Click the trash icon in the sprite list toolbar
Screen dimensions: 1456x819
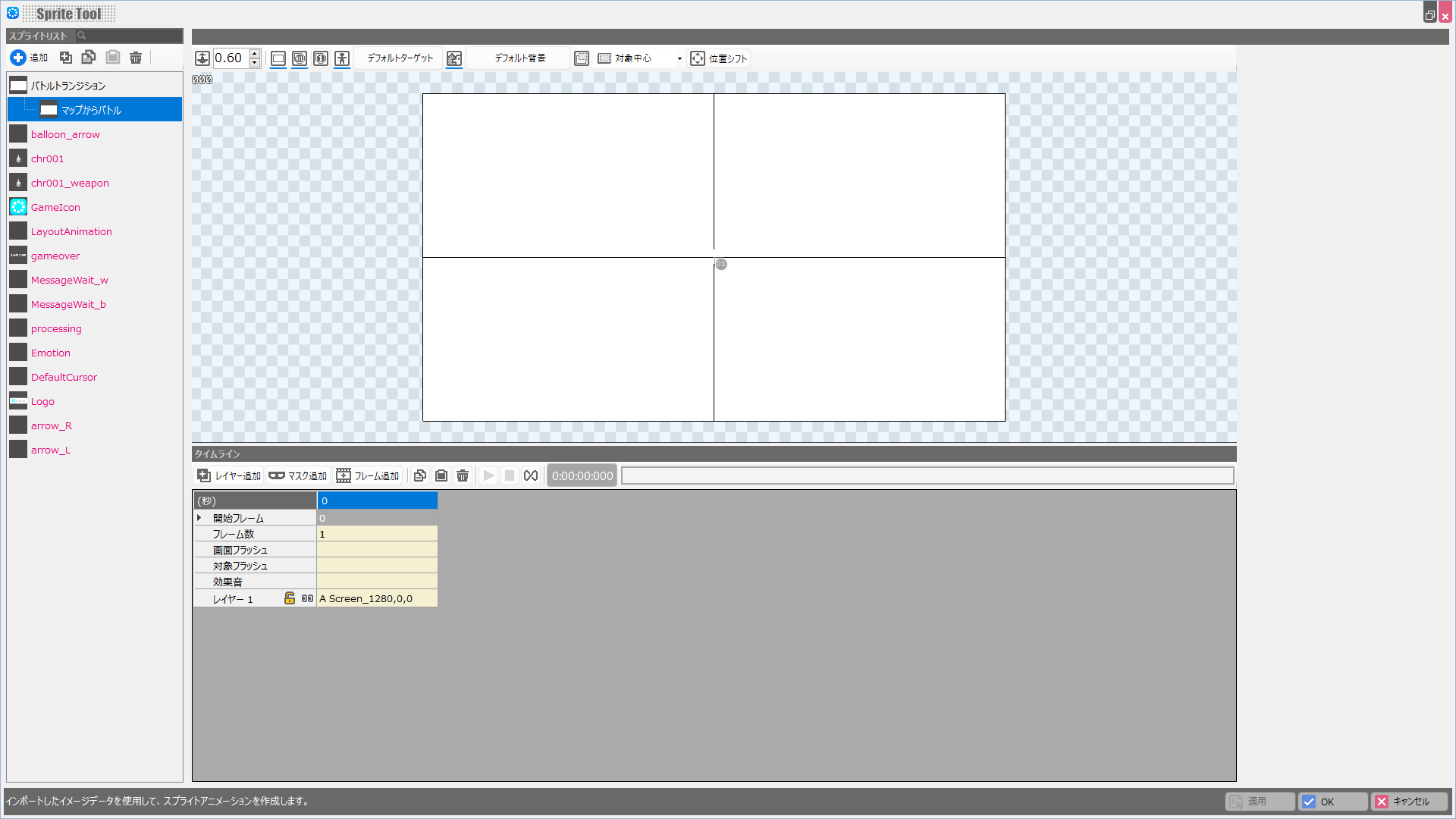136,58
